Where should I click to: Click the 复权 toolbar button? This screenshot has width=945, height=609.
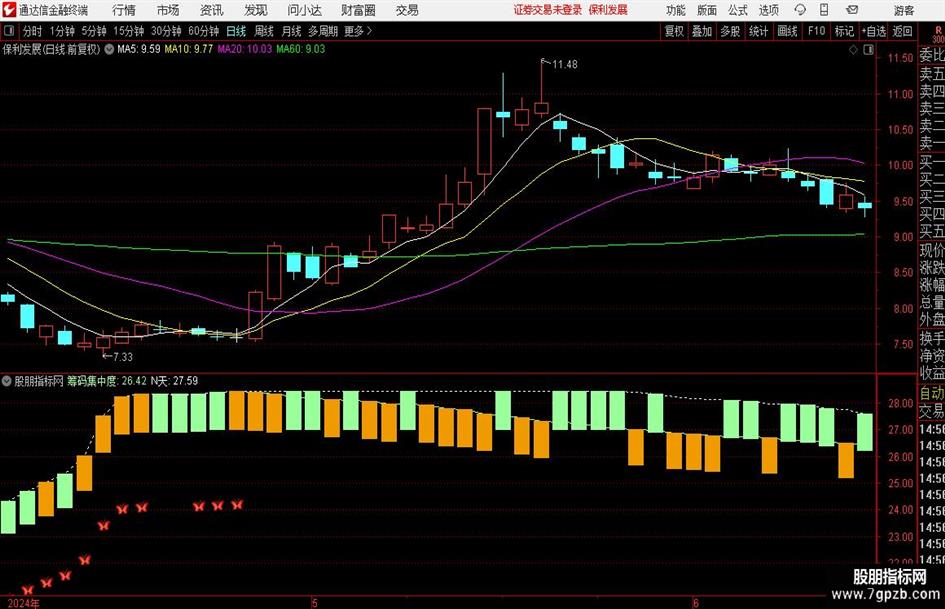point(674,31)
